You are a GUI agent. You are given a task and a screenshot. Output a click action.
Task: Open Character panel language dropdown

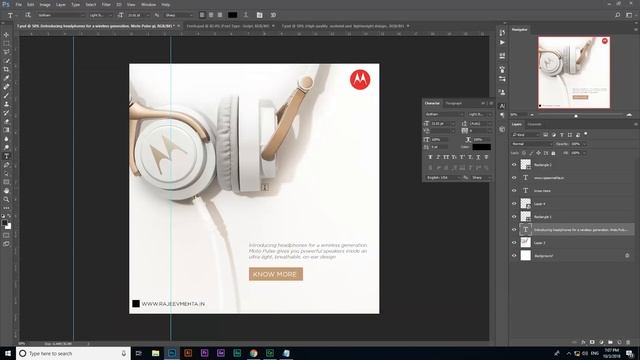(x=443, y=178)
